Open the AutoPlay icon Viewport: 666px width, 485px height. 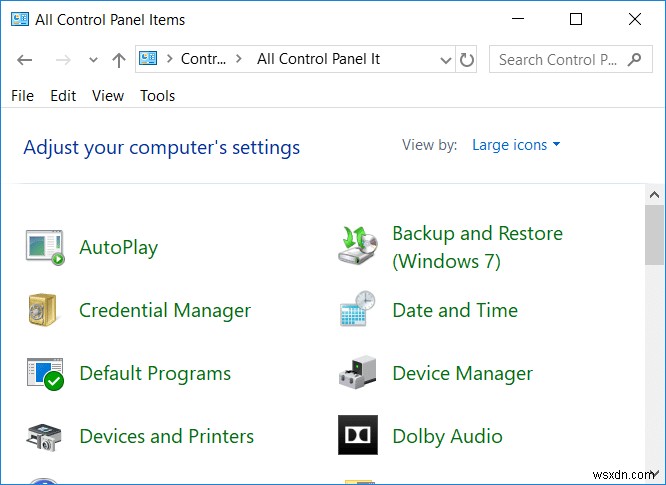click(x=44, y=247)
